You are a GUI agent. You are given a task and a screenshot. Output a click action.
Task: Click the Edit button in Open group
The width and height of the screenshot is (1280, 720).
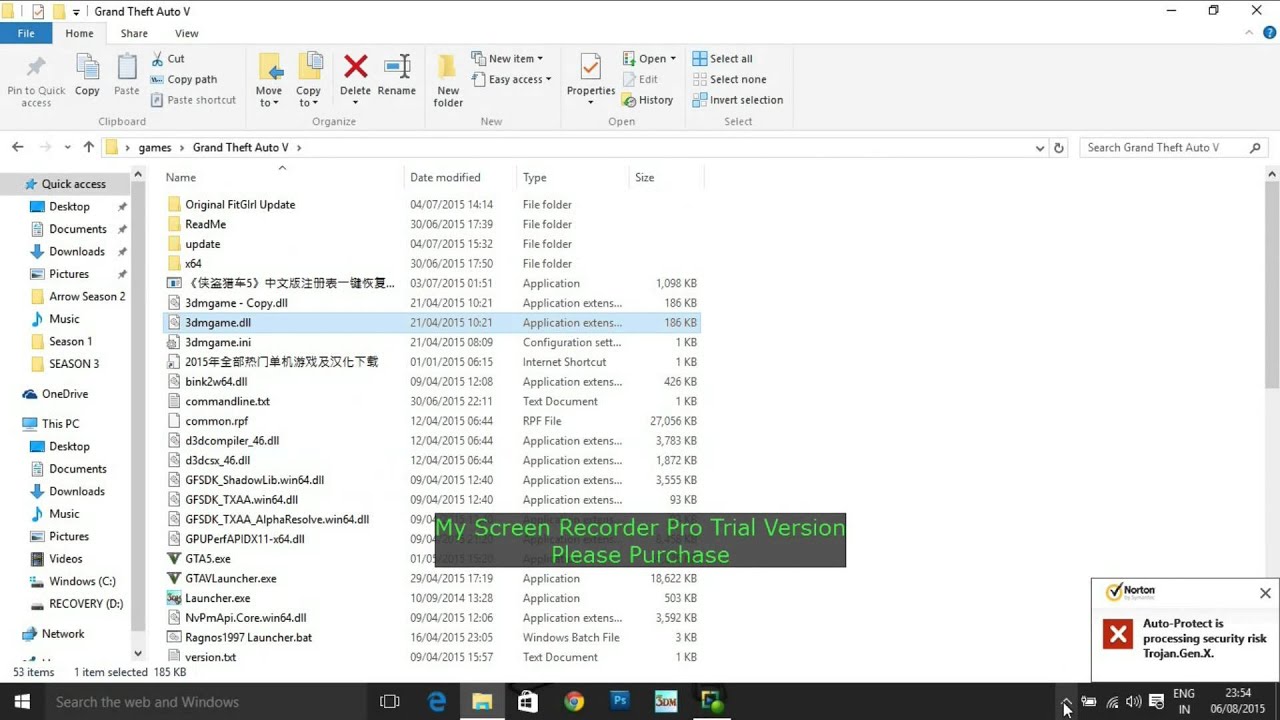tap(640, 79)
